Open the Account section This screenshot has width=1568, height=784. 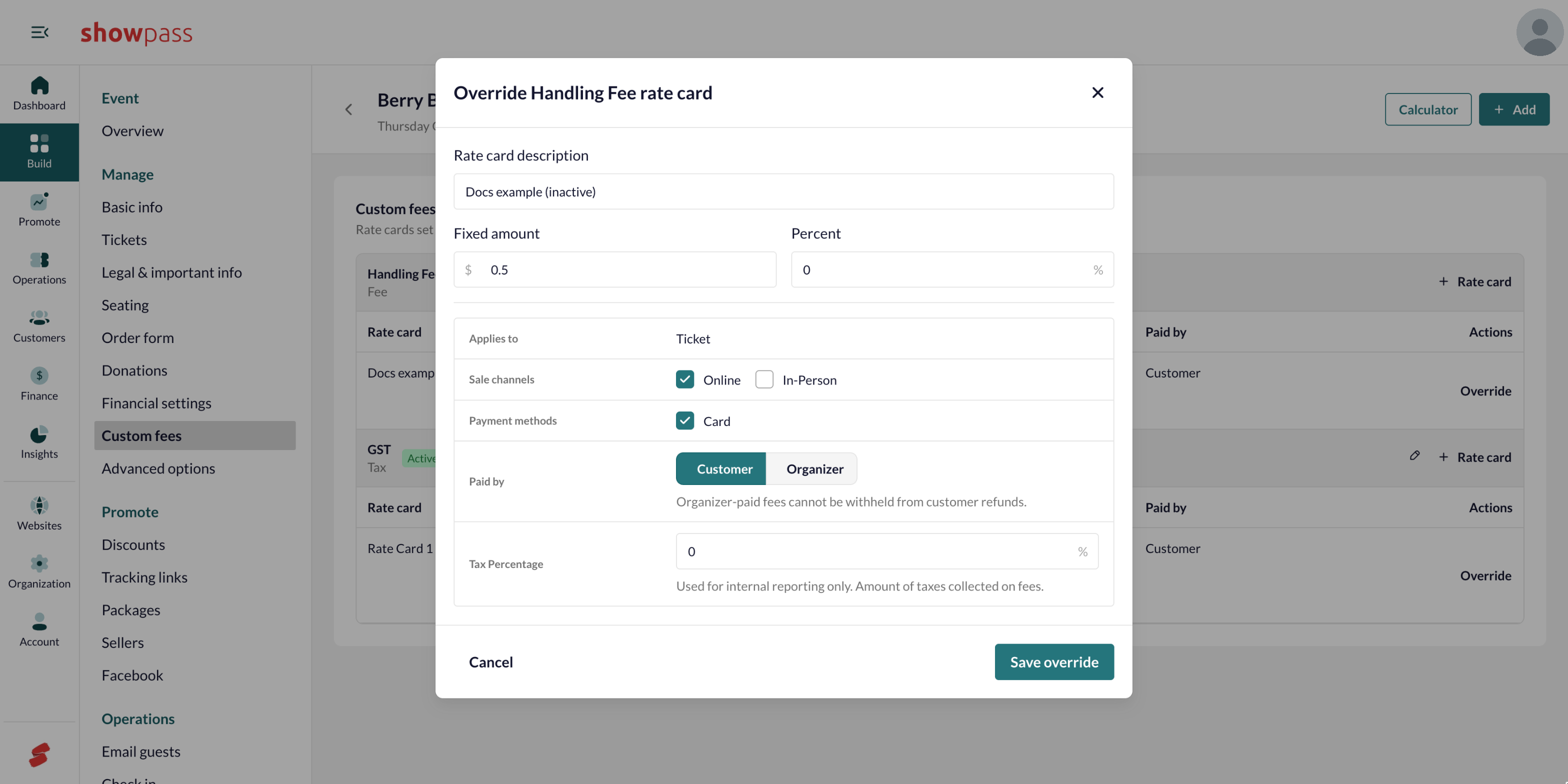point(39,630)
